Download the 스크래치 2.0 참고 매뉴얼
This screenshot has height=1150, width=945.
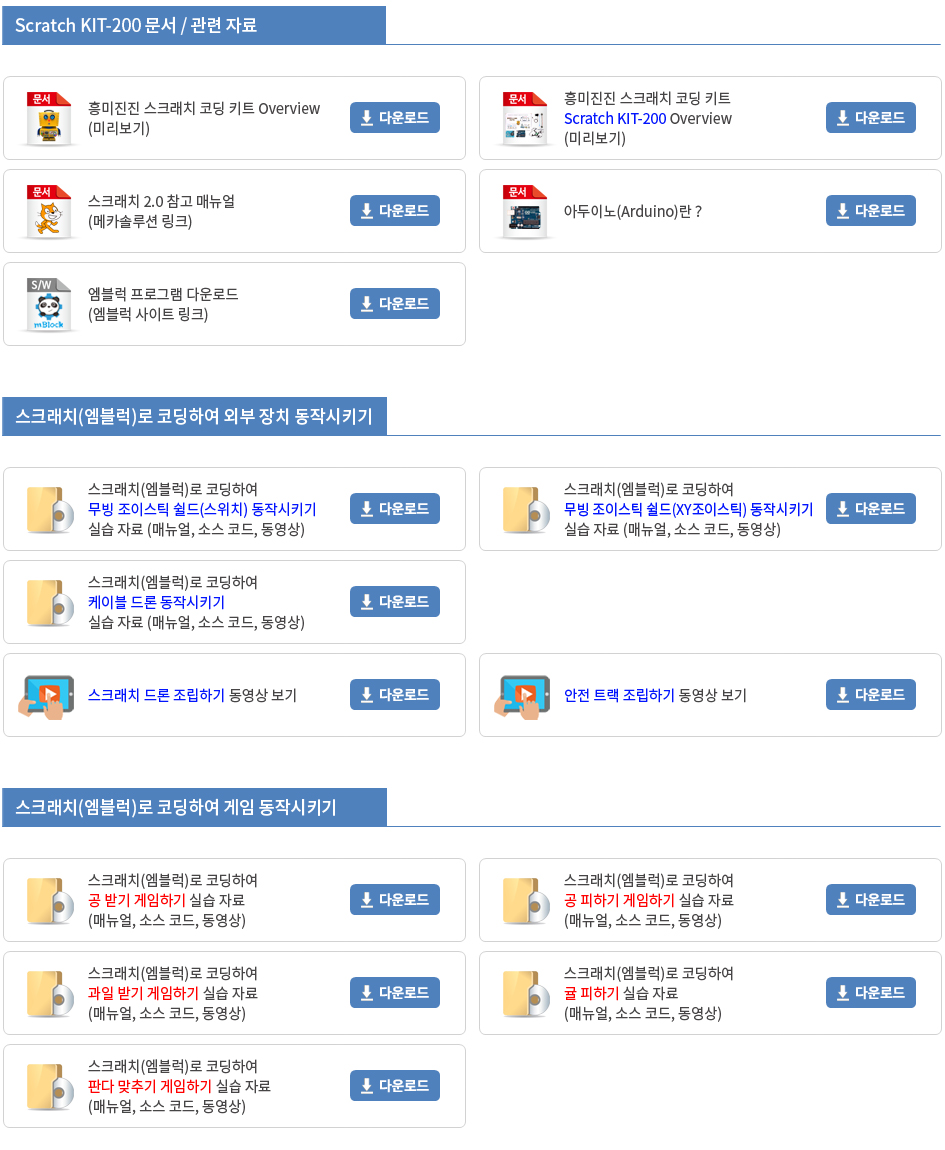tap(395, 210)
